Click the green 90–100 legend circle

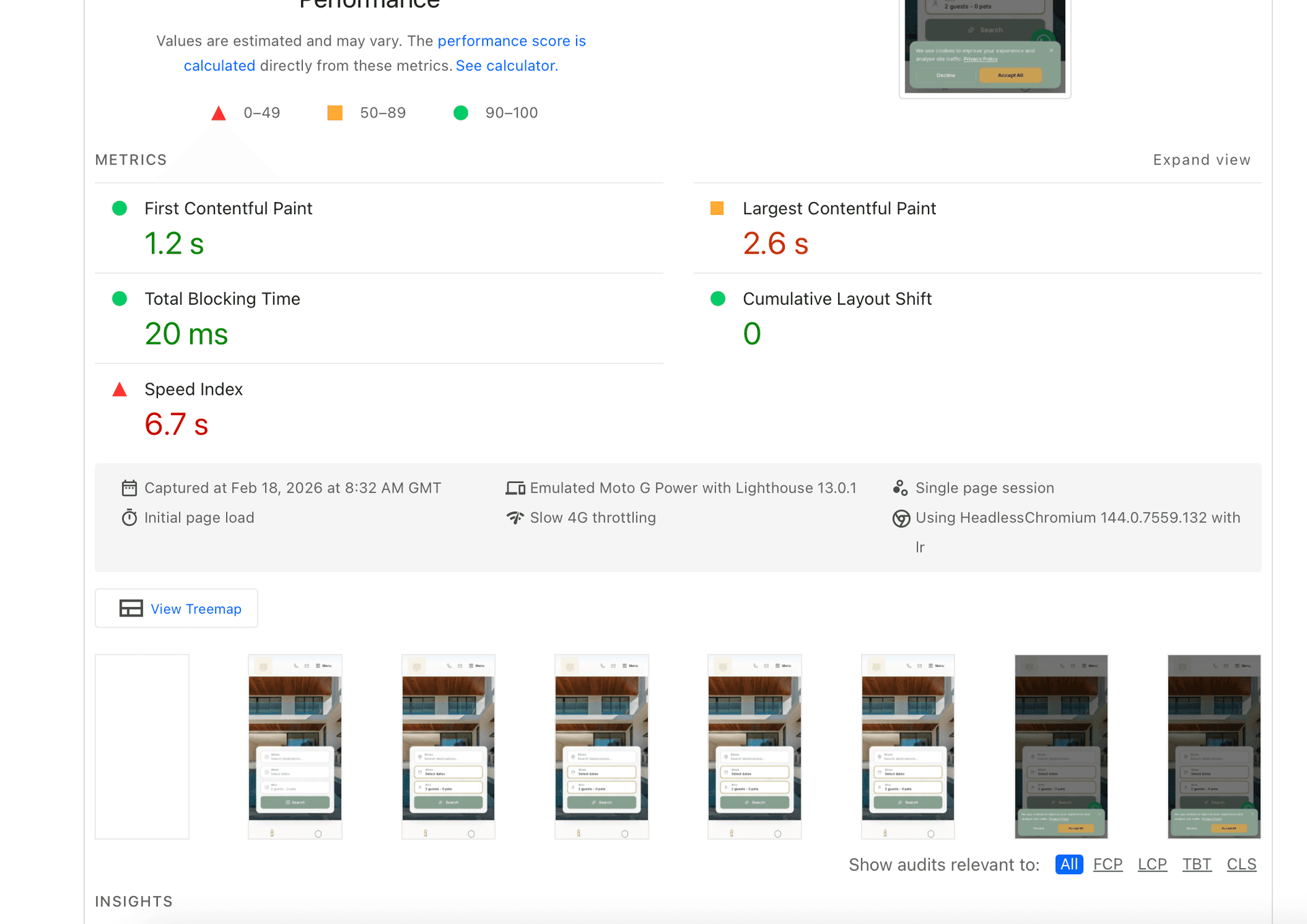(x=461, y=113)
